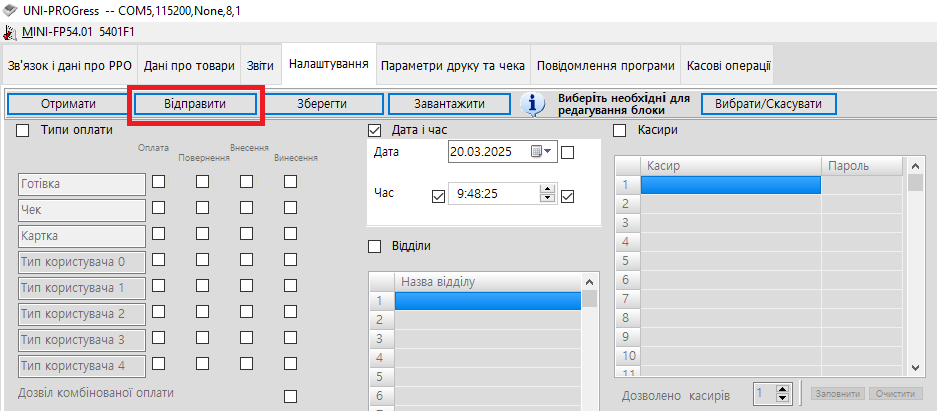Click the Очистити button
Screen dimensions: 937x411
click(x=896, y=394)
